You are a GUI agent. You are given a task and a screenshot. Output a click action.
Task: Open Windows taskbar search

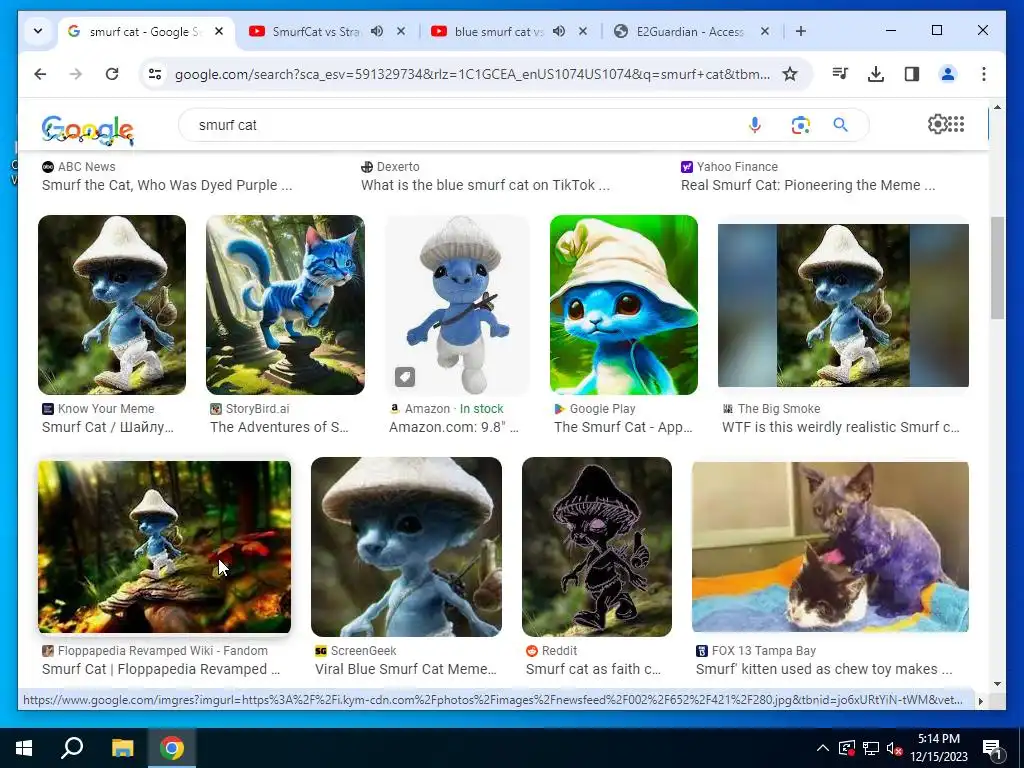point(72,748)
